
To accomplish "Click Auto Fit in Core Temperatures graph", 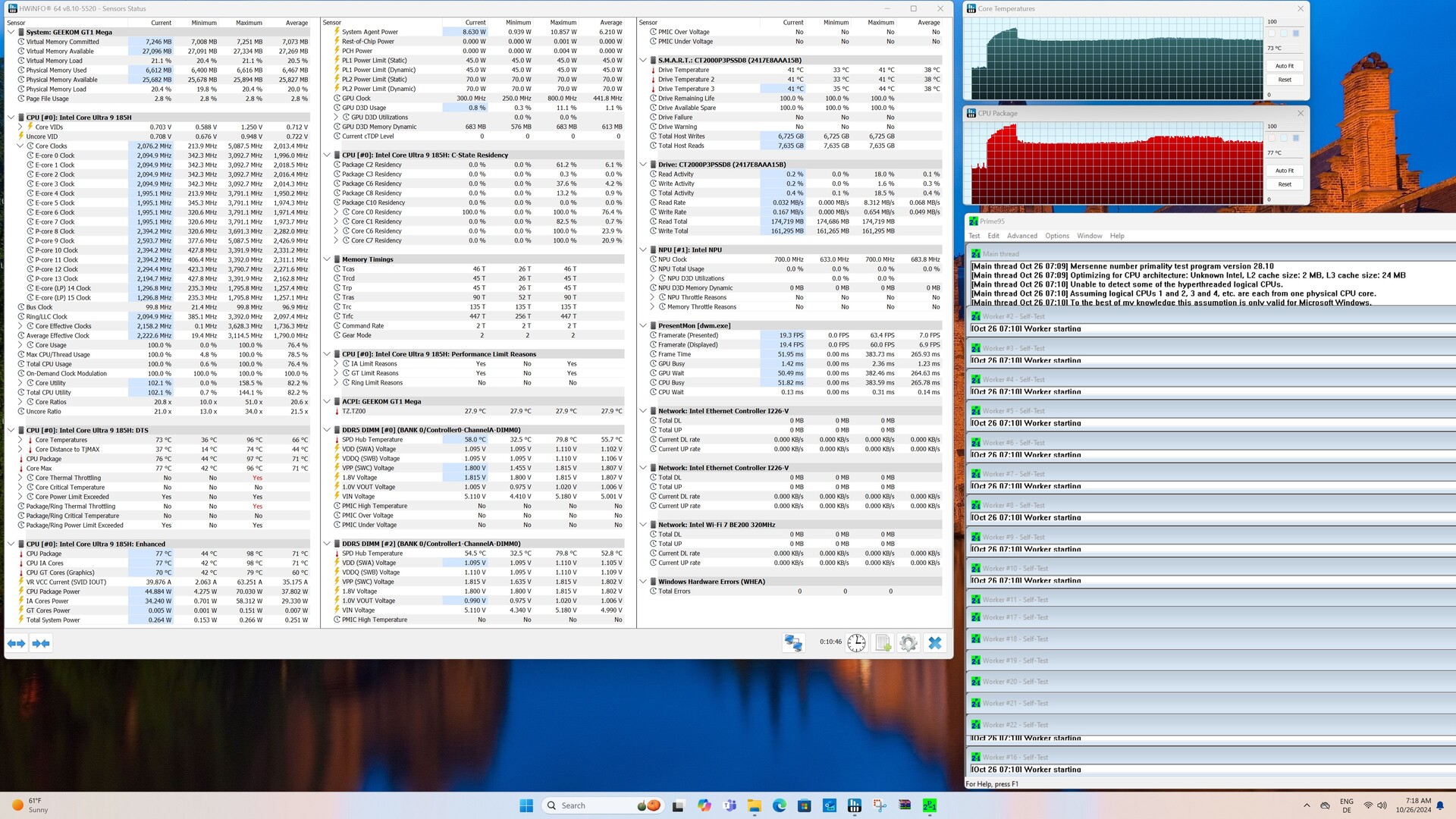I will [x=1285, y=66].
